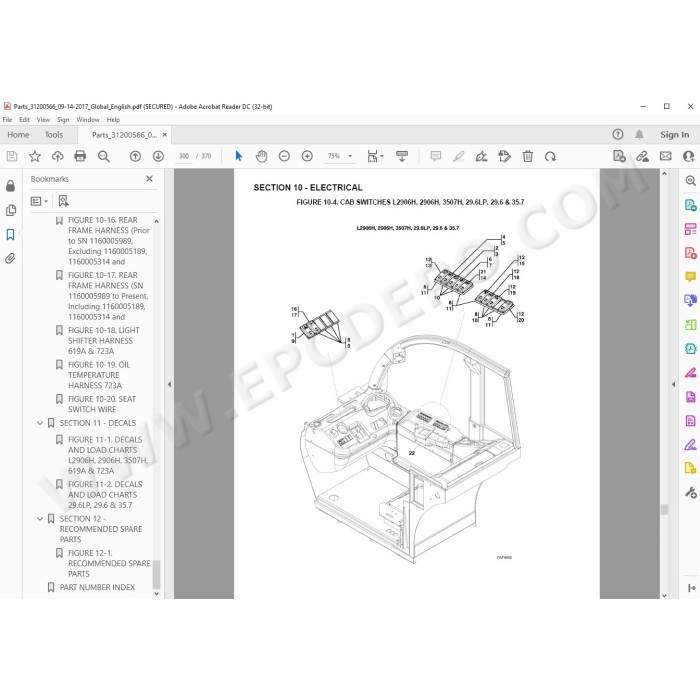This screenshot has width=700, height=700.
Task: Print the document with printer icon
Action: 80,156
